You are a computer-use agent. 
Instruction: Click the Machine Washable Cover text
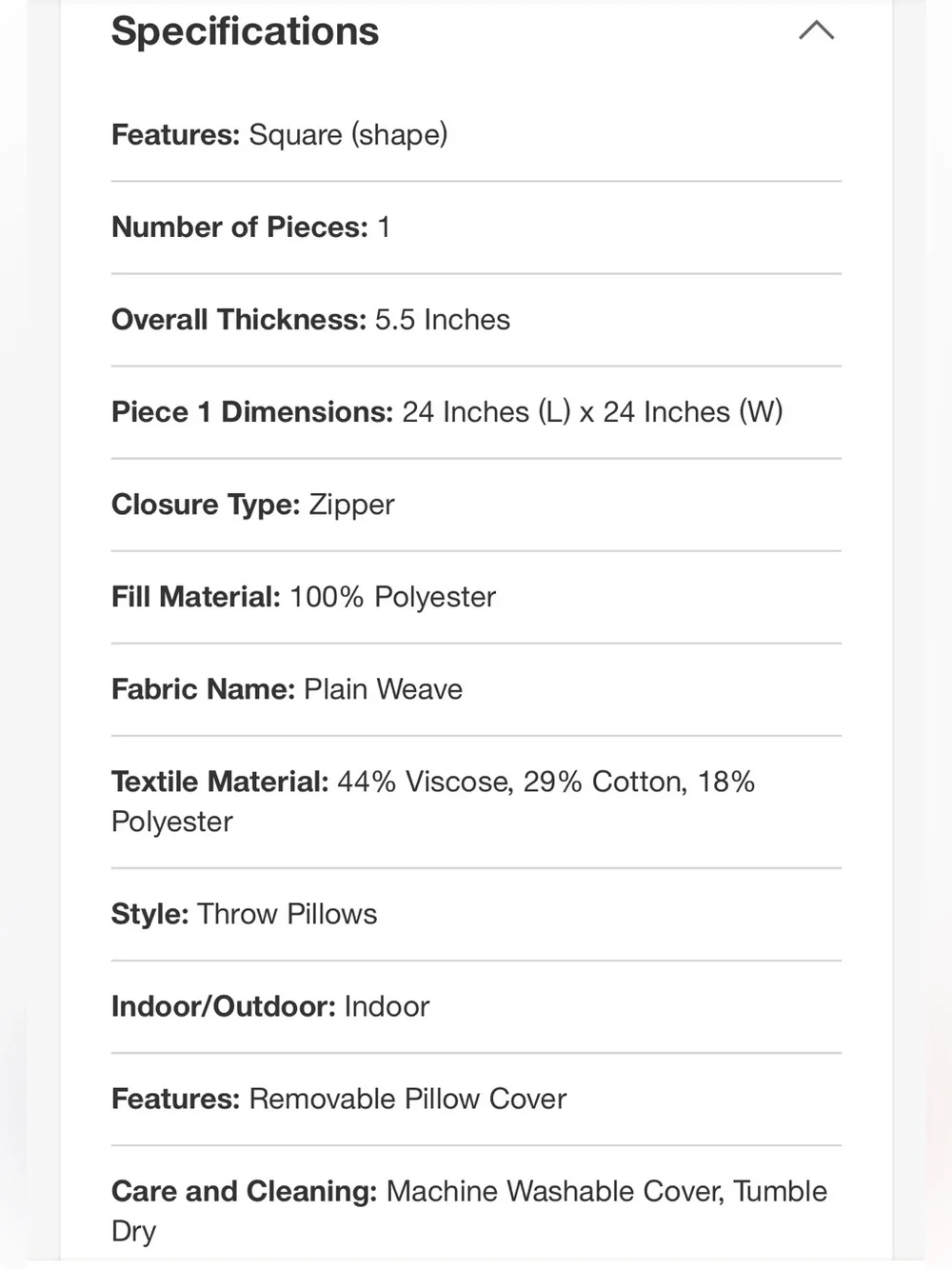pos(555,1191)
